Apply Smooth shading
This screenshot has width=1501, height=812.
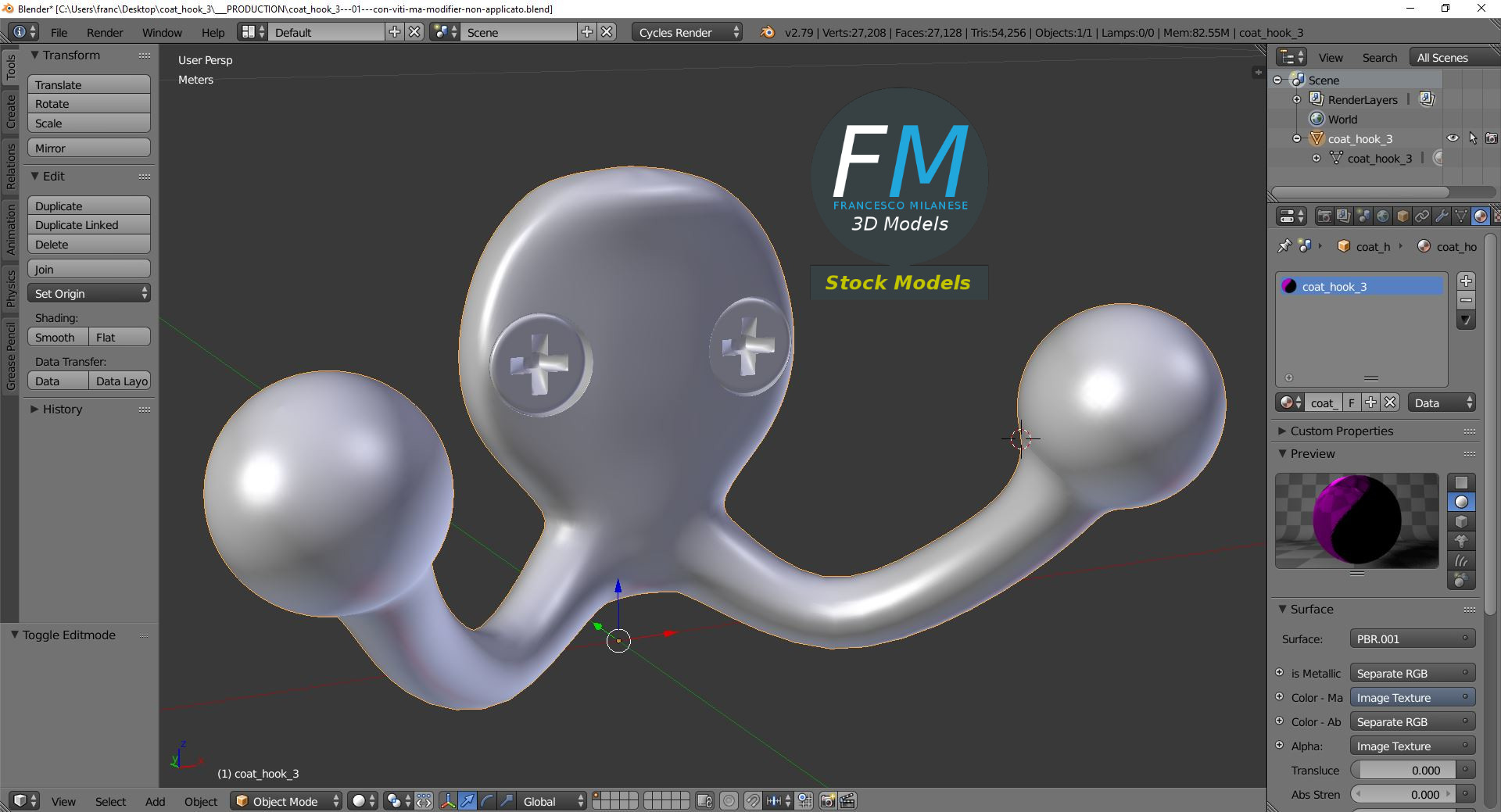(x=58, y=337)
